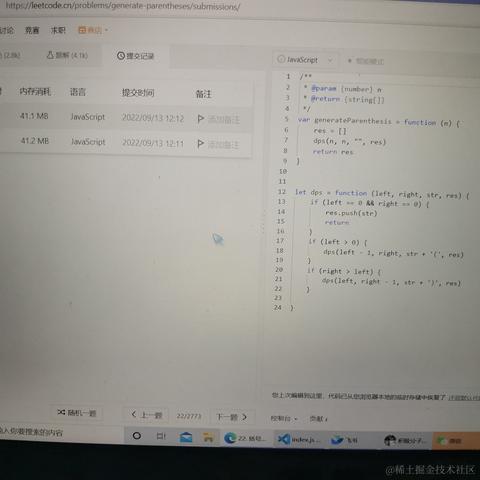
Task: Switch to the 提交记录 tab
Action: 135,56
